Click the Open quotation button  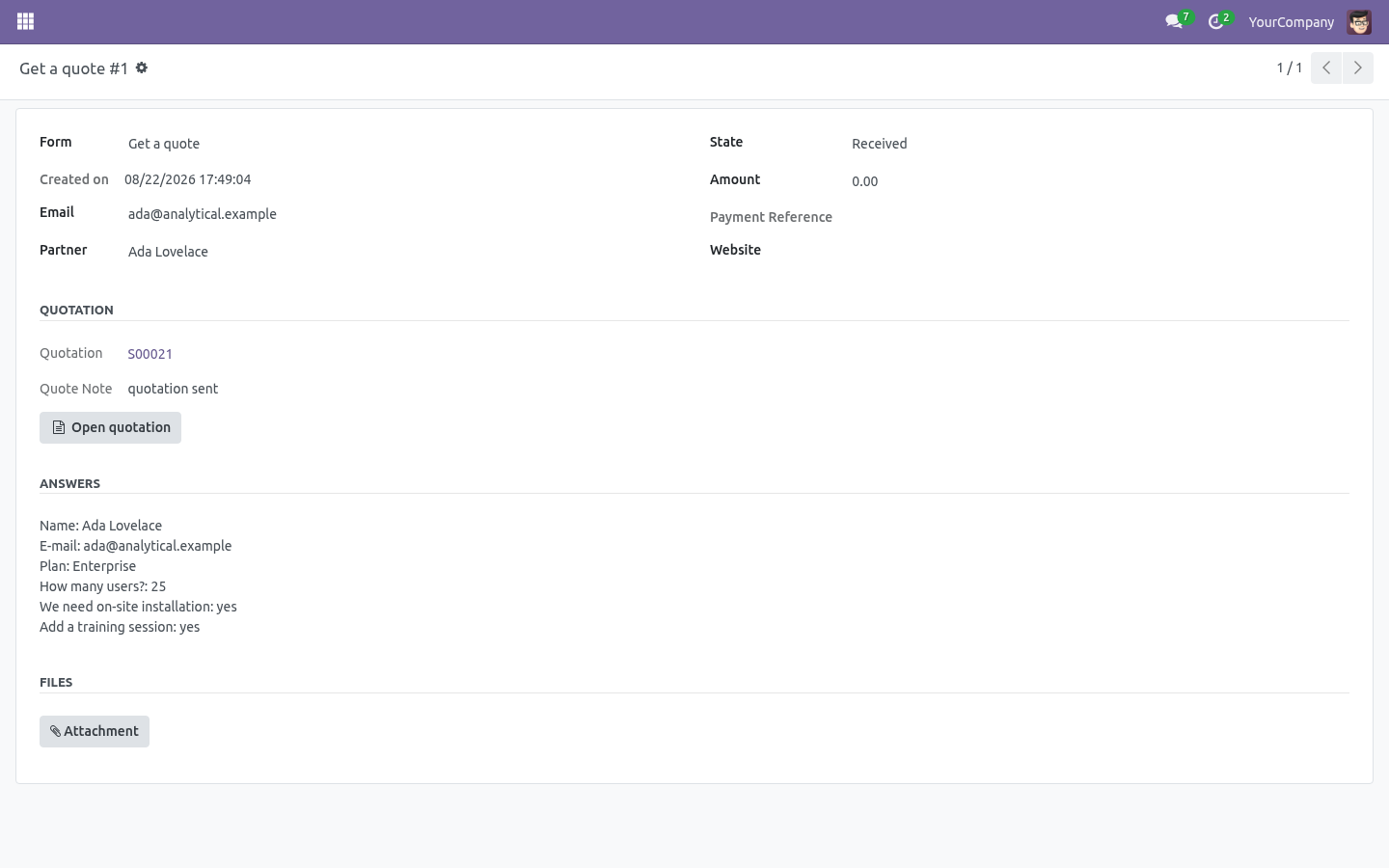tap(110, 427)
